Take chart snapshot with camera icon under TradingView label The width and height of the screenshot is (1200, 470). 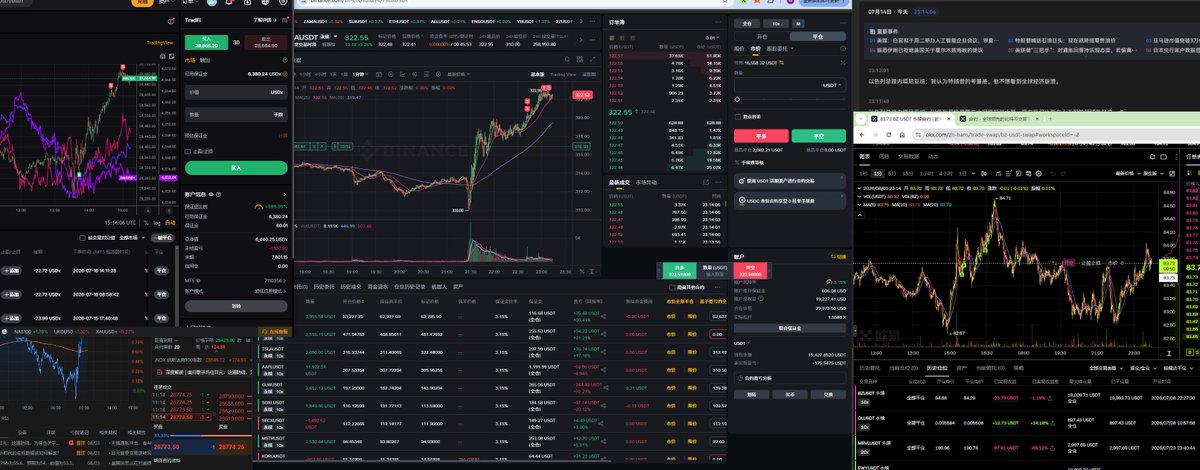point(162,56)
